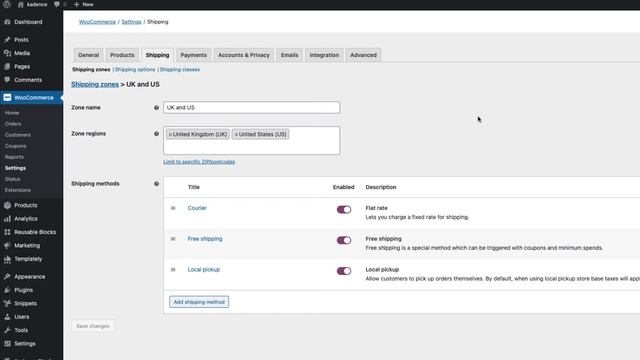Click the Snippets scissors icon
The width and height of the screenshot is (640, 360).
(x=7, y=304)
